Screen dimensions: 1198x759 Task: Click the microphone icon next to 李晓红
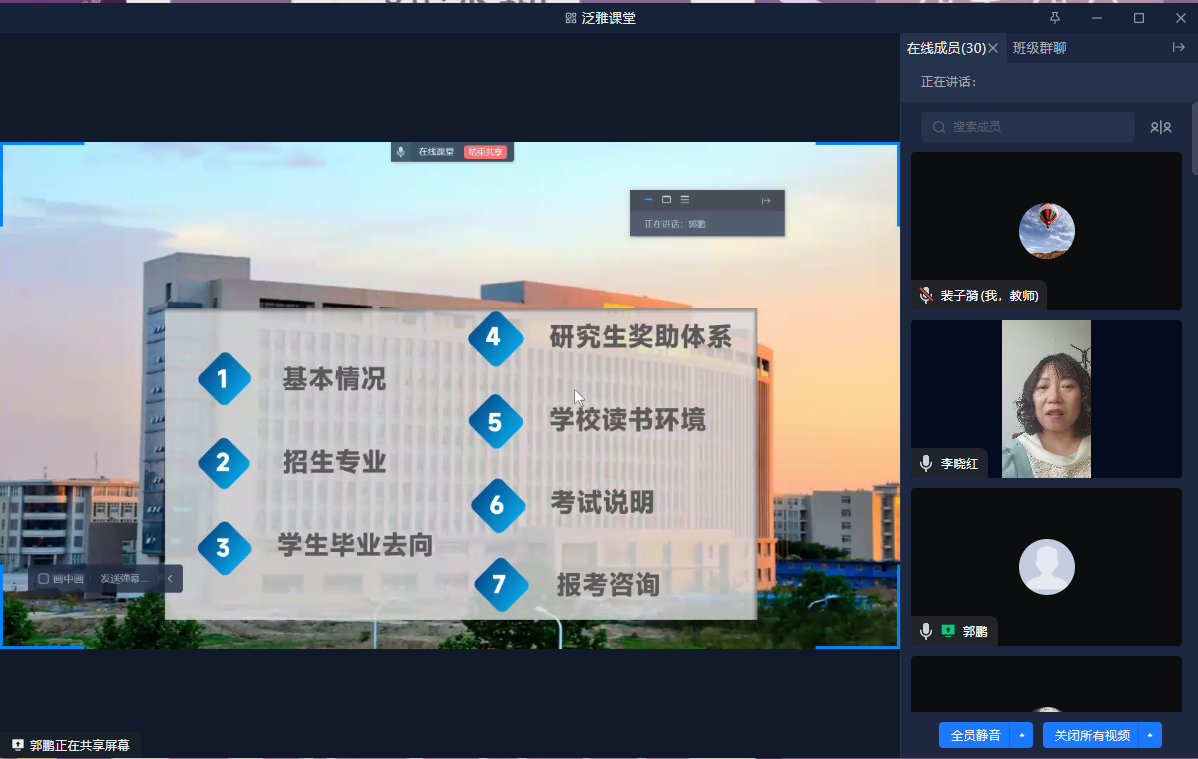[x=926, y=463]
